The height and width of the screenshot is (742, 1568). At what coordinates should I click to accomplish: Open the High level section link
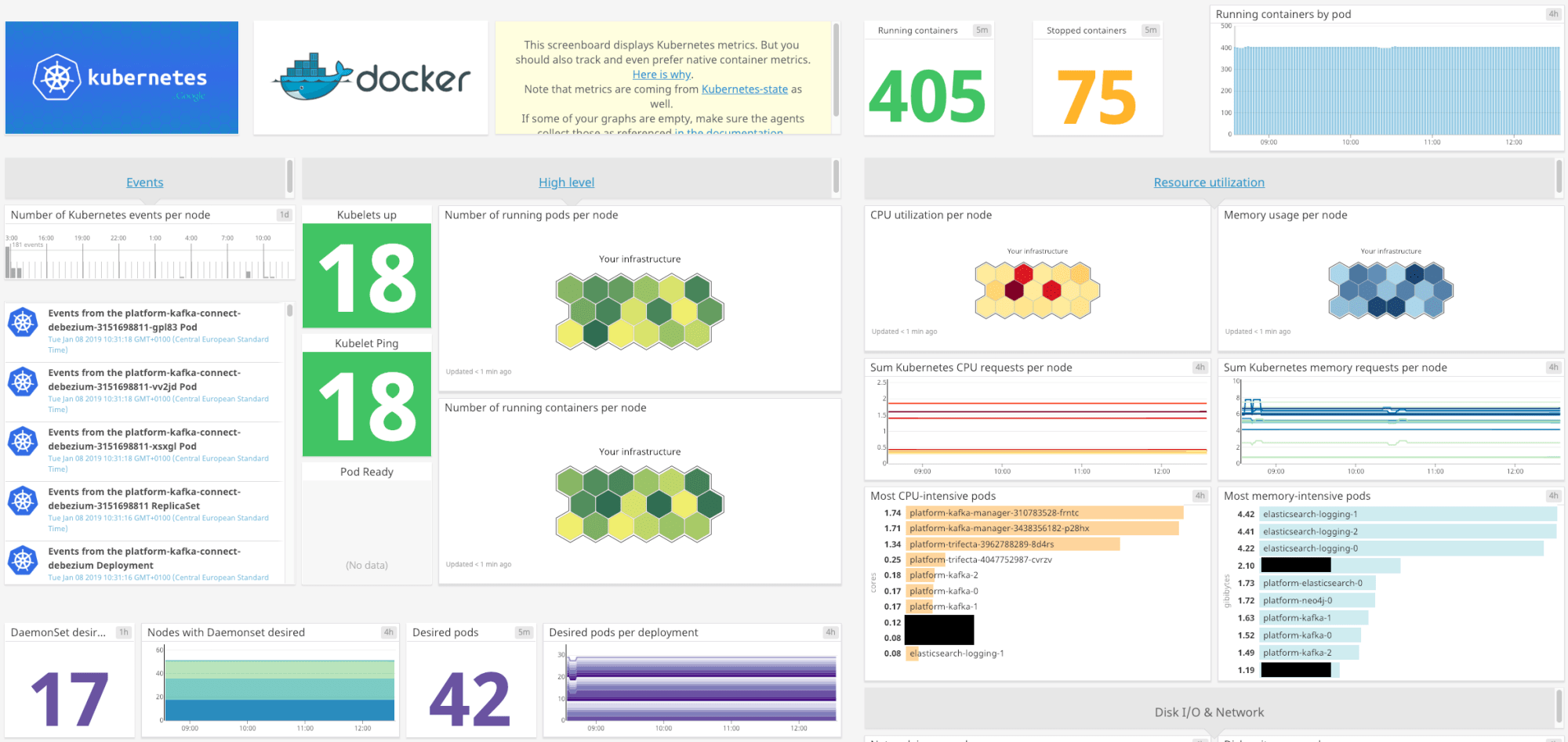point(566,183)
